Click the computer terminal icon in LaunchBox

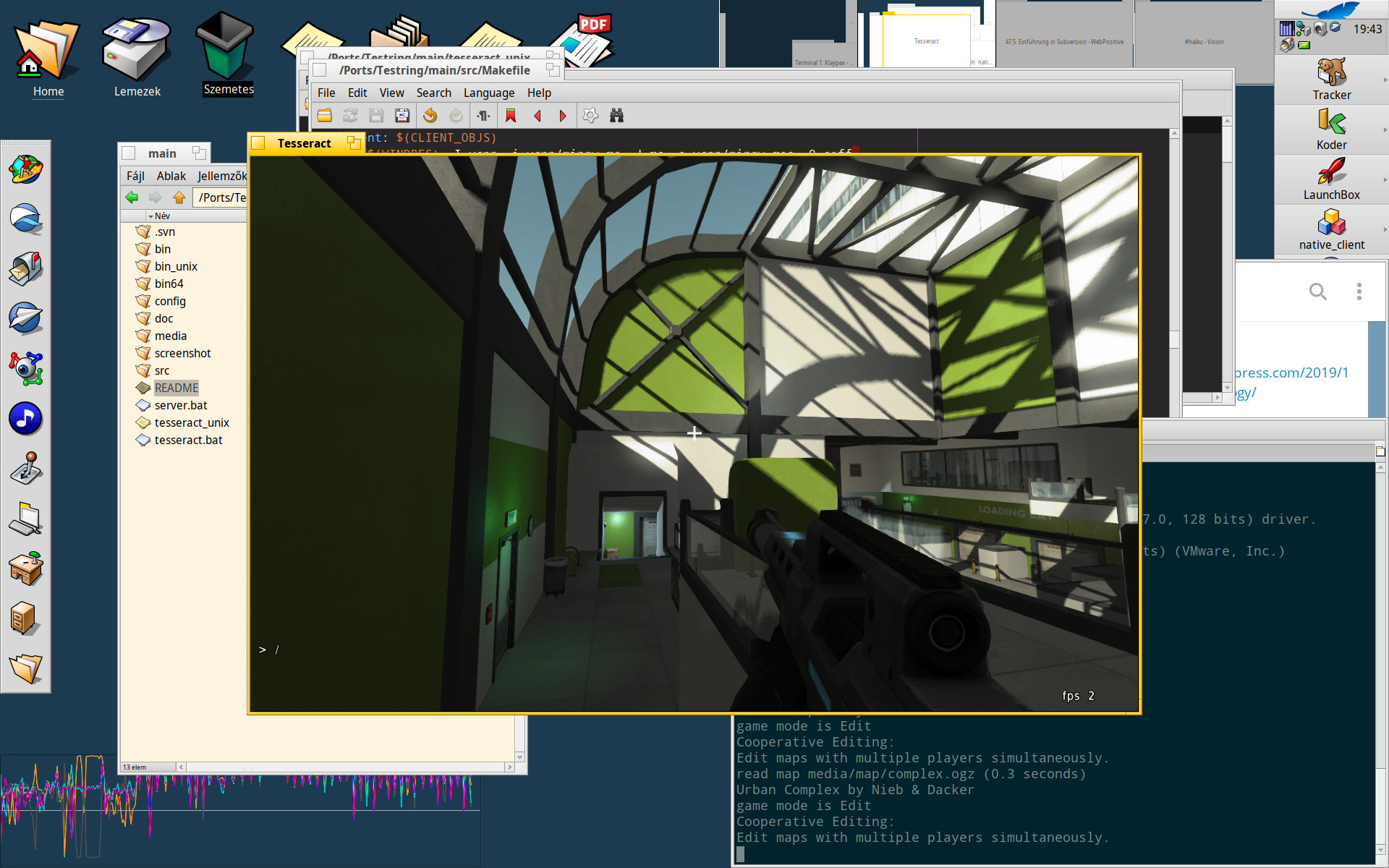pyautogui.click(x=26, y=519)
